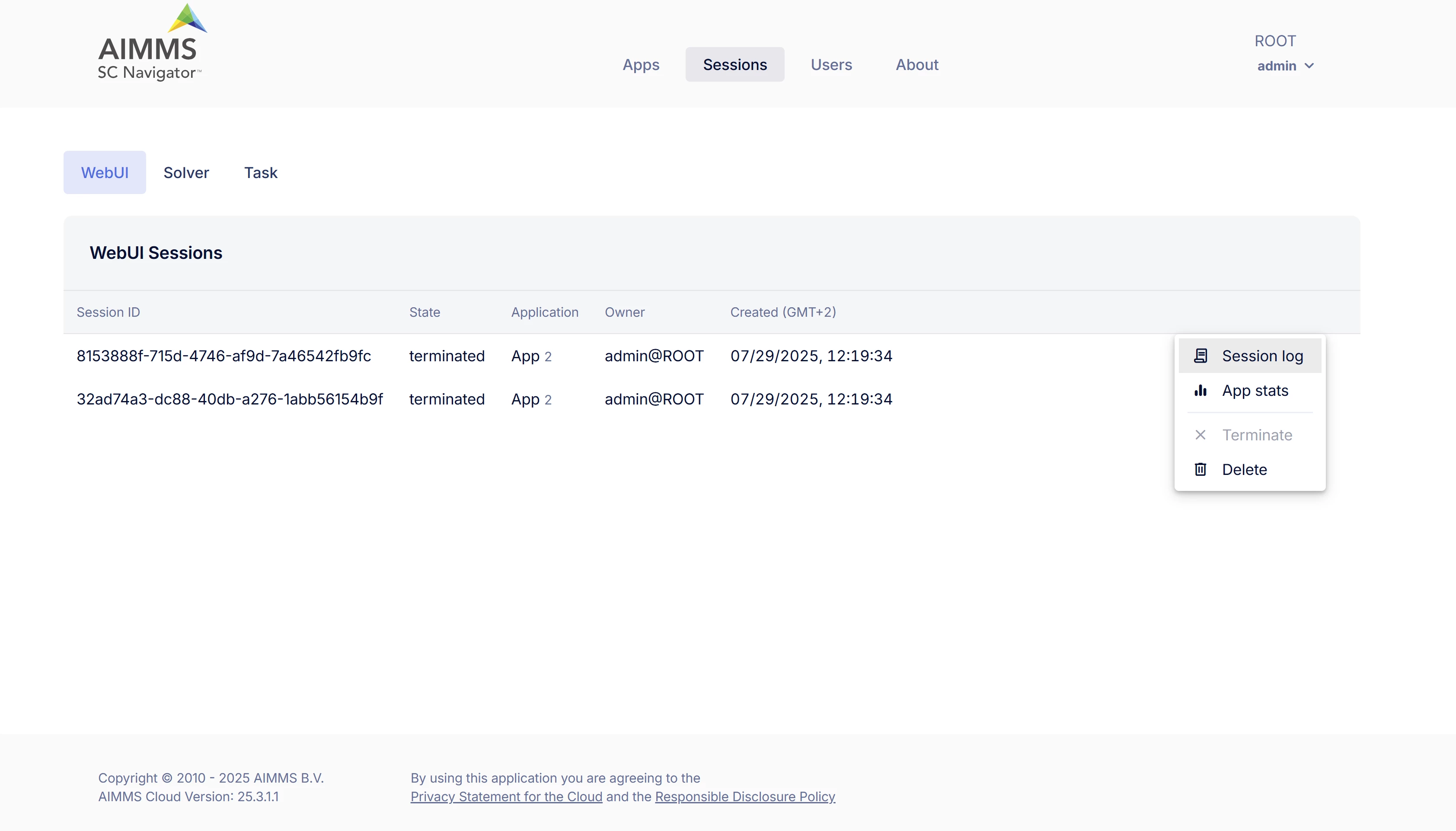Switch to the WebUI sessions tab
This screenshot has height=831, width=1456.
(105, 172)
